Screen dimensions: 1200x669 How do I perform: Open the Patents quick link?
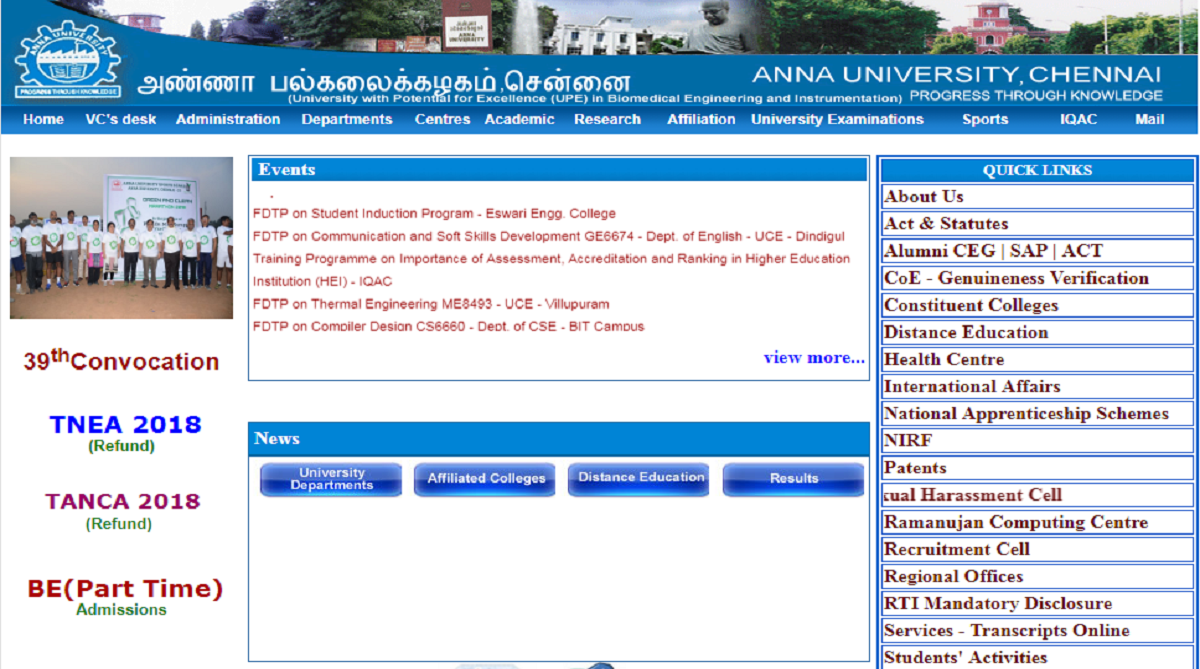tap(915, 466)
